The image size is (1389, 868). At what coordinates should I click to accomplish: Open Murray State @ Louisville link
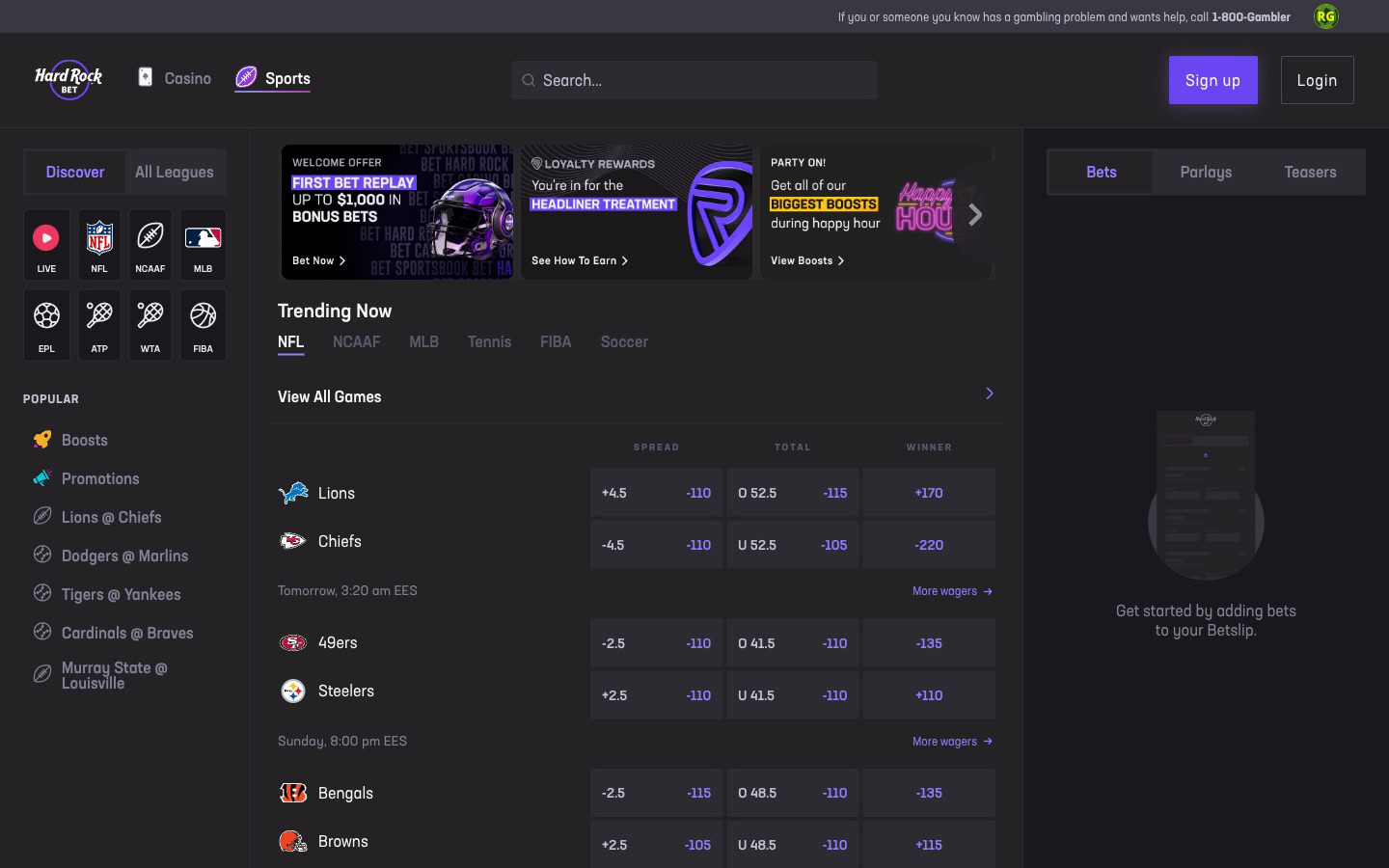click(114, 675)
